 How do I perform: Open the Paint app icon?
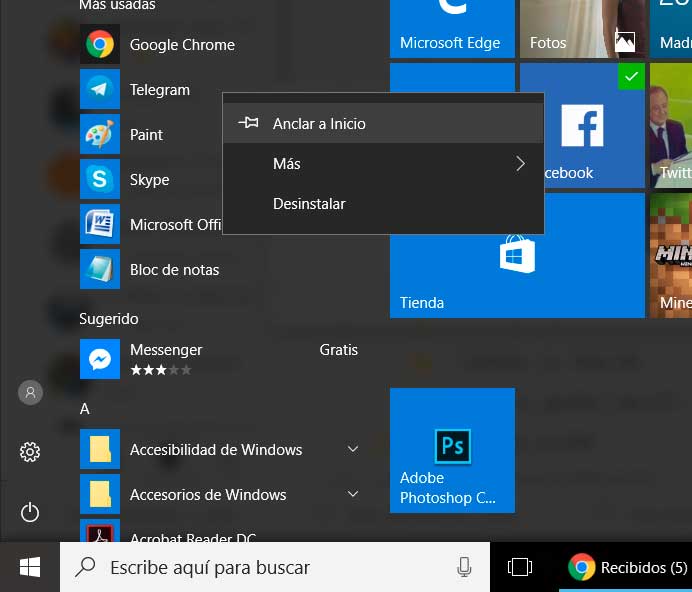click(x=100, y=134)
